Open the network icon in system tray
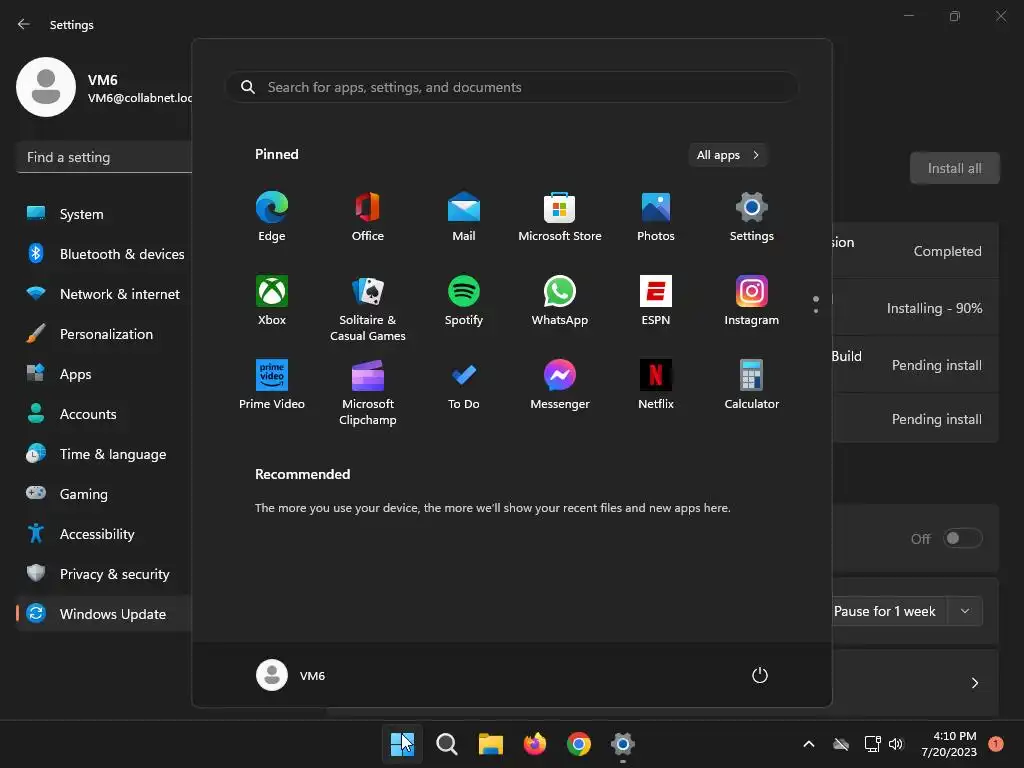The image size is (1024, 768). 872,744
